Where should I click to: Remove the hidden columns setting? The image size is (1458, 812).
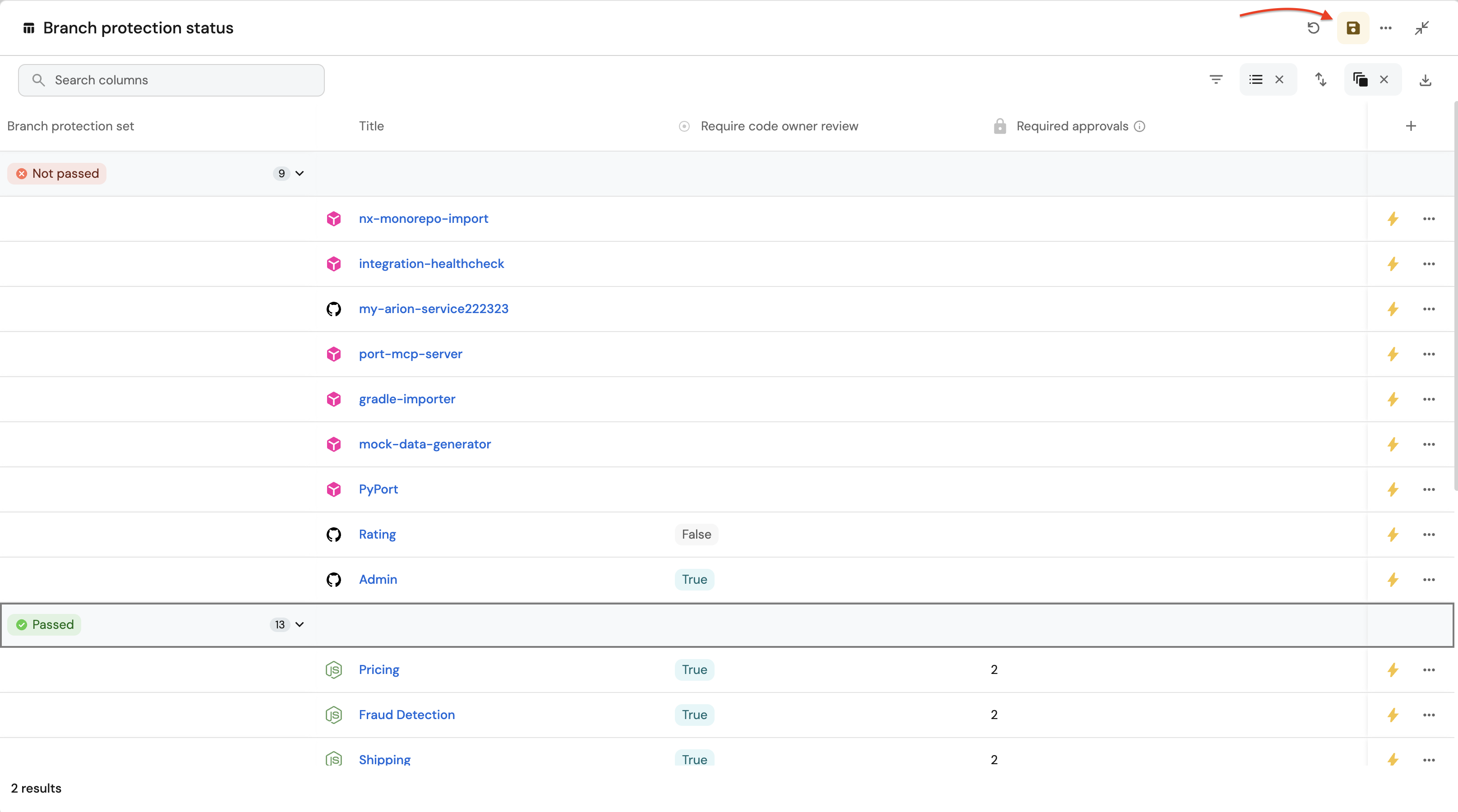pos(1384,80)
